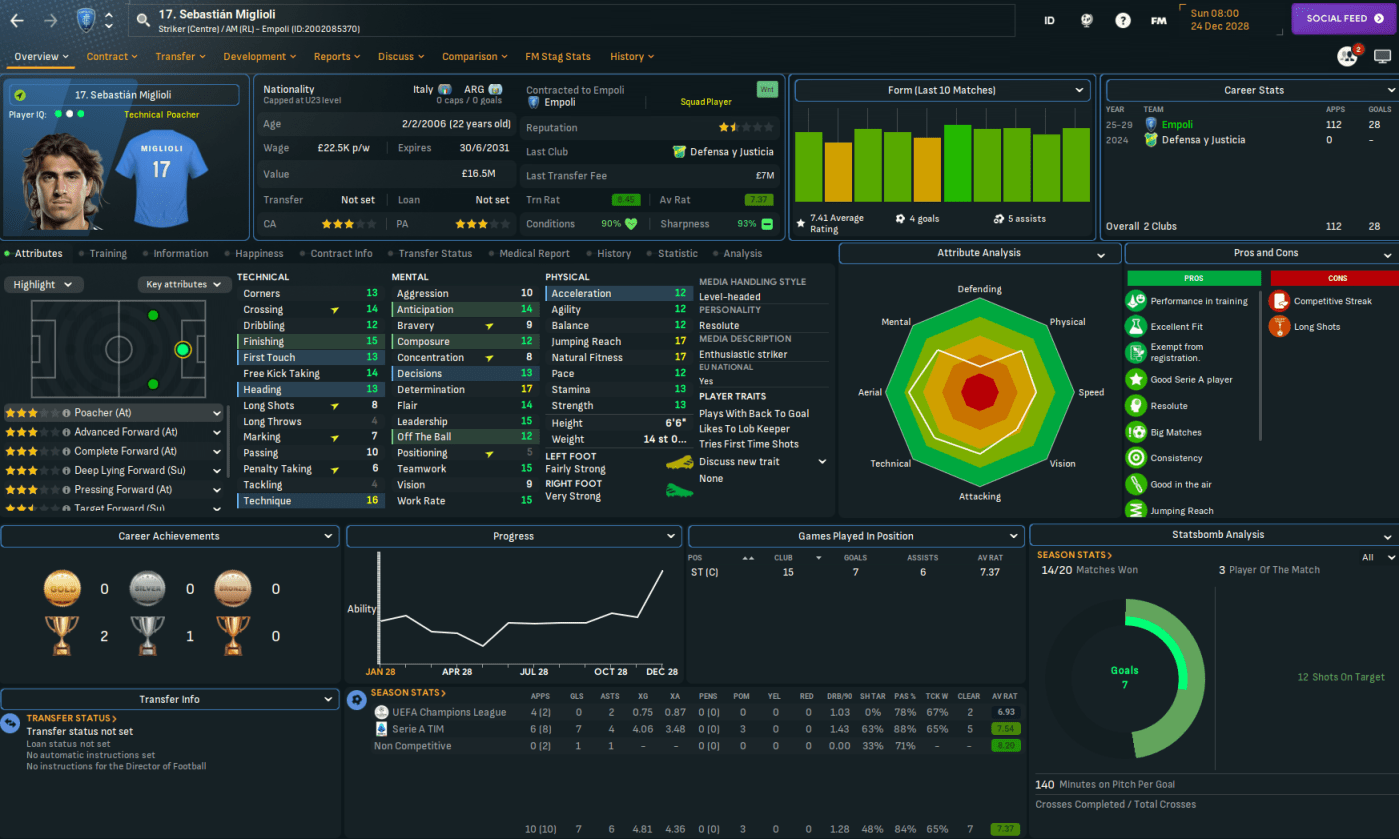
Task: Open the FM Stag Stats tab
Action: (x=557, y=57)
